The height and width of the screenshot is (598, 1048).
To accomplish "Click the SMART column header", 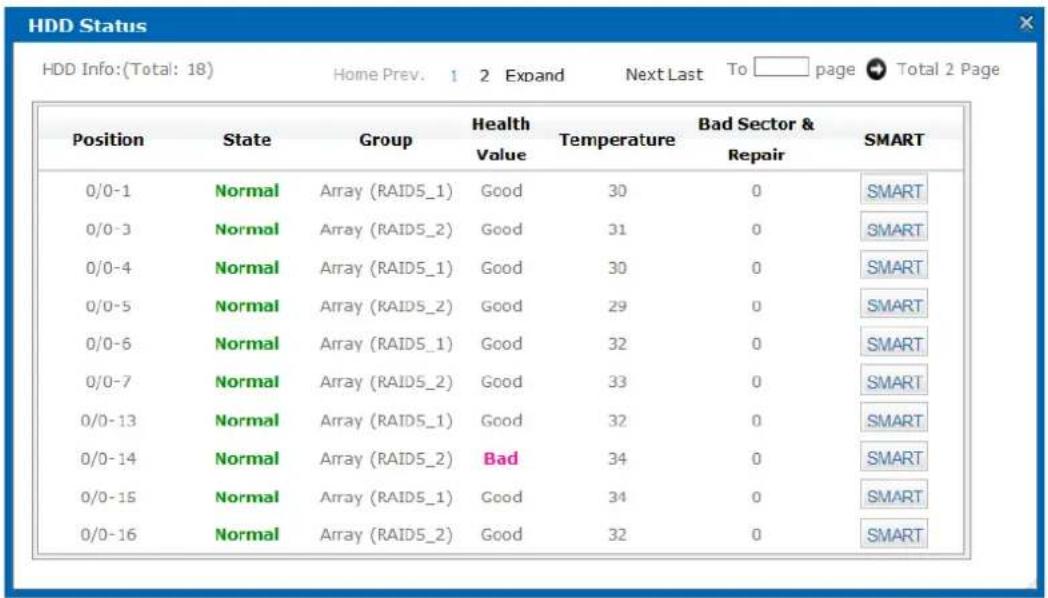I will [894, 140].
